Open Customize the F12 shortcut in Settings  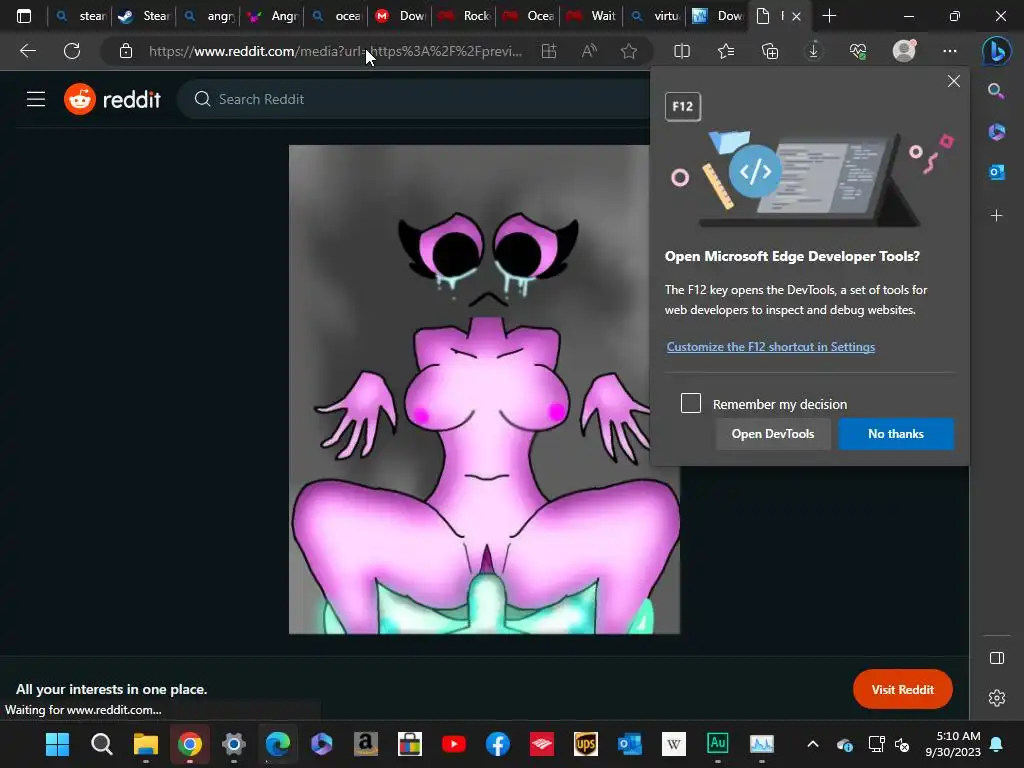[x=771, y=347]
